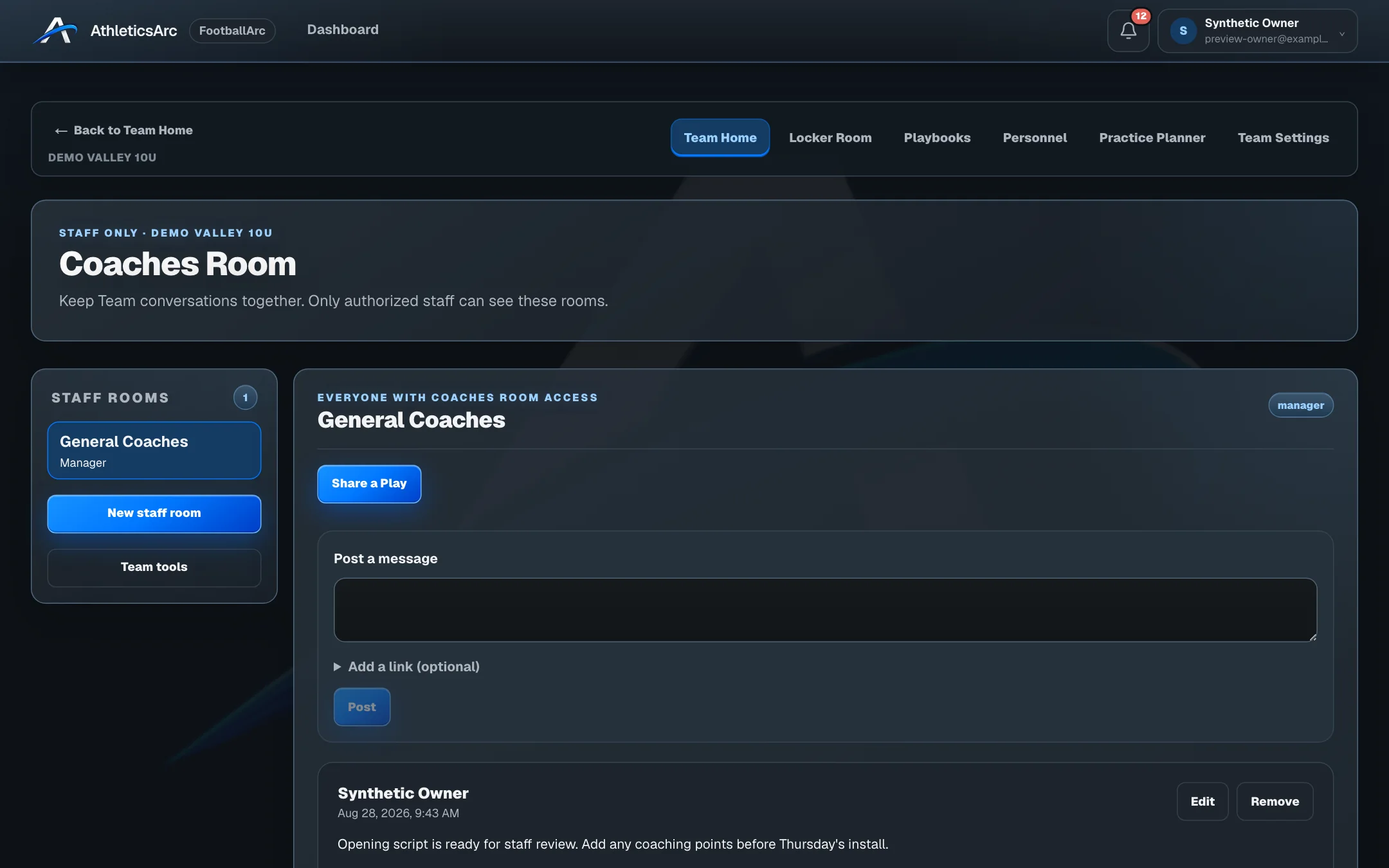Screen dimensions: 1389x868
Task: Select the General Coaches staff room
Action: click(x=154, y=451)
